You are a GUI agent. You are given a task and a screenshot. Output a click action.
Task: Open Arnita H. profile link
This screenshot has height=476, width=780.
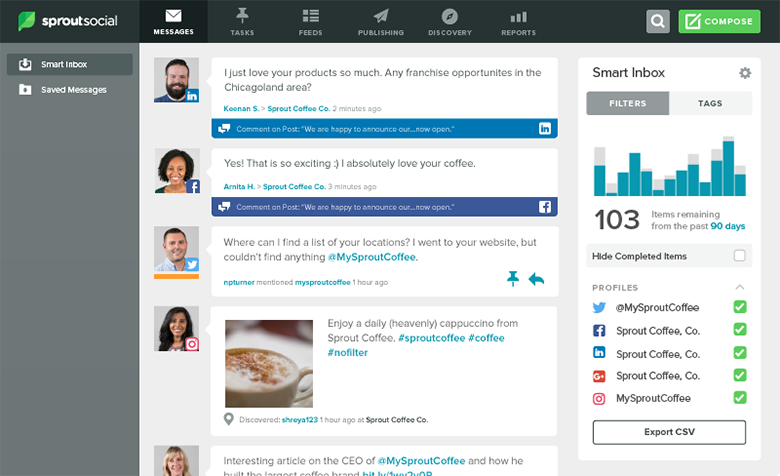coord(239,187)
